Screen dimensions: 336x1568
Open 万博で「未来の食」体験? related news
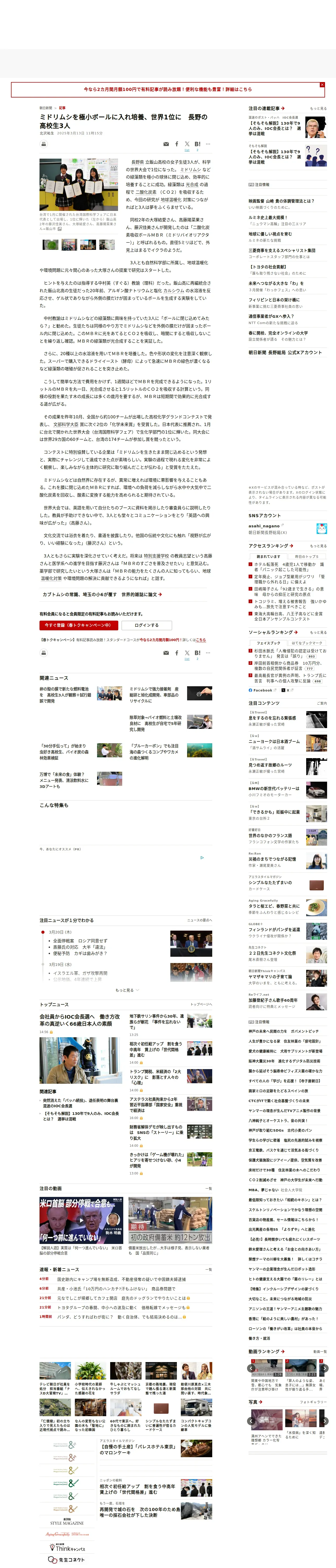64,780
